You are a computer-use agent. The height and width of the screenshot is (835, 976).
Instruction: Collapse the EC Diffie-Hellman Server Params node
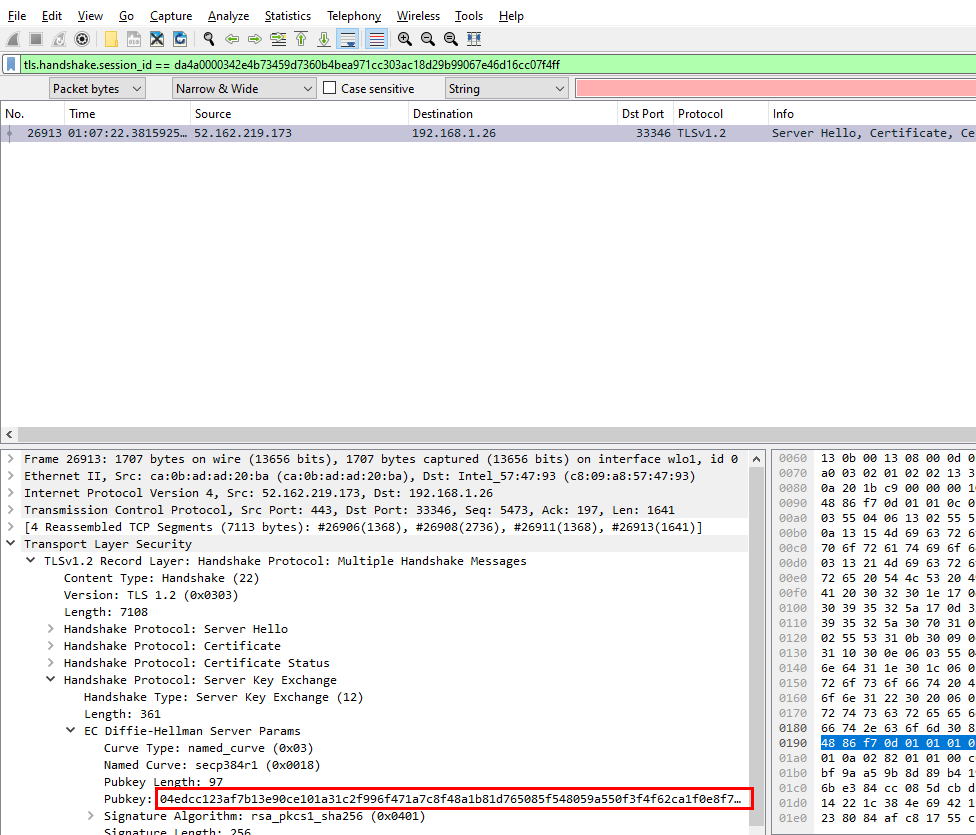click(72, 731)
